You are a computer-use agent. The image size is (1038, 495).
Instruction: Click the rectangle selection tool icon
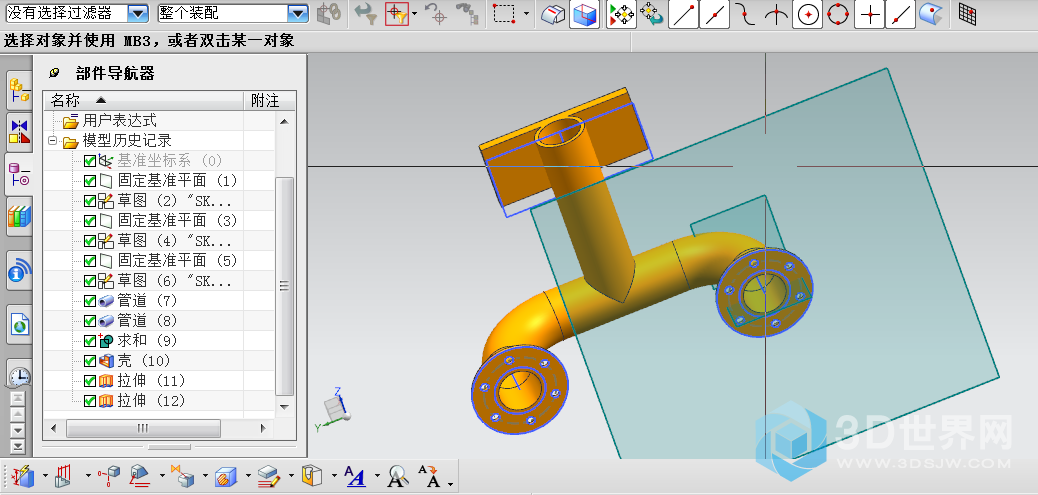click(505, 14)
